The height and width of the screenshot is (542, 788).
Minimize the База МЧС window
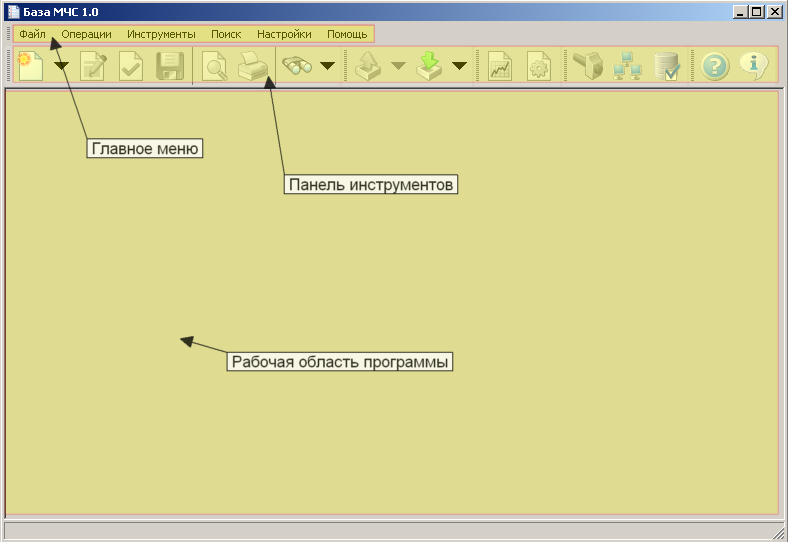tap(740, 12)
